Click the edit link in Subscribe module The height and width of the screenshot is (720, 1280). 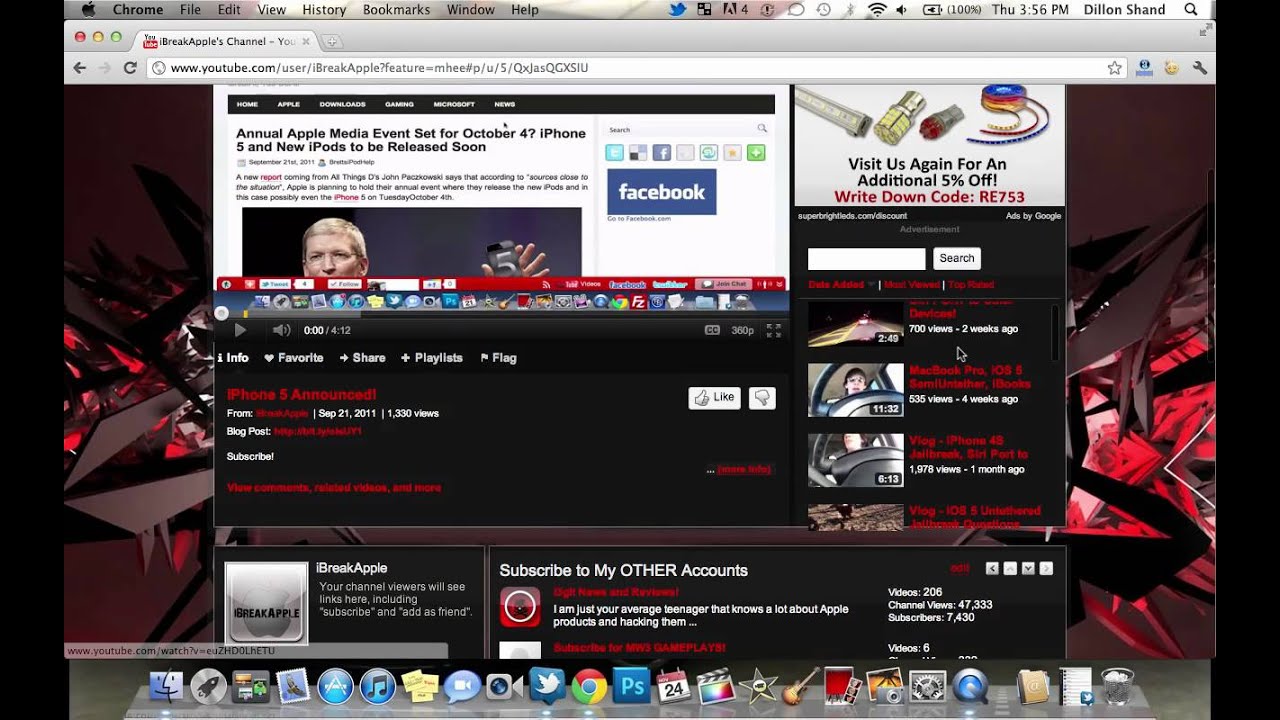point(960,568)
